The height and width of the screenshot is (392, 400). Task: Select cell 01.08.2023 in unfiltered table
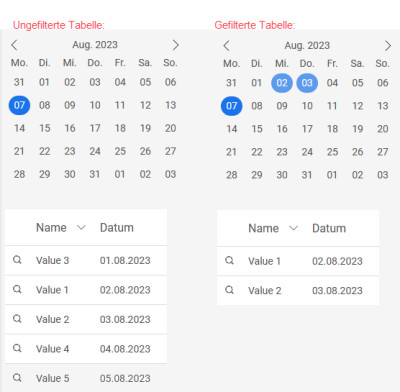point(125,260)
